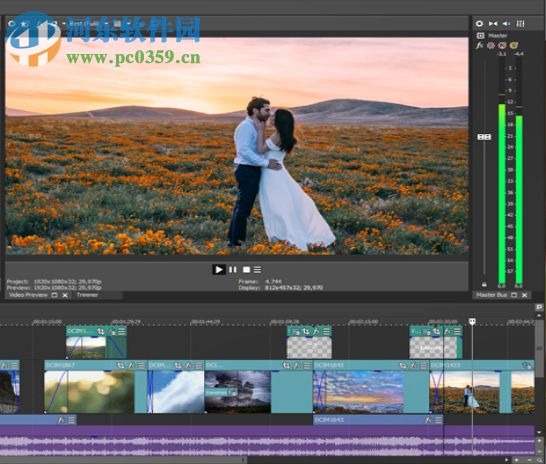This screenshot has height=464, width=546.
Task: Toggle Downmix Output on Master Bus
Action: point(493,24)
